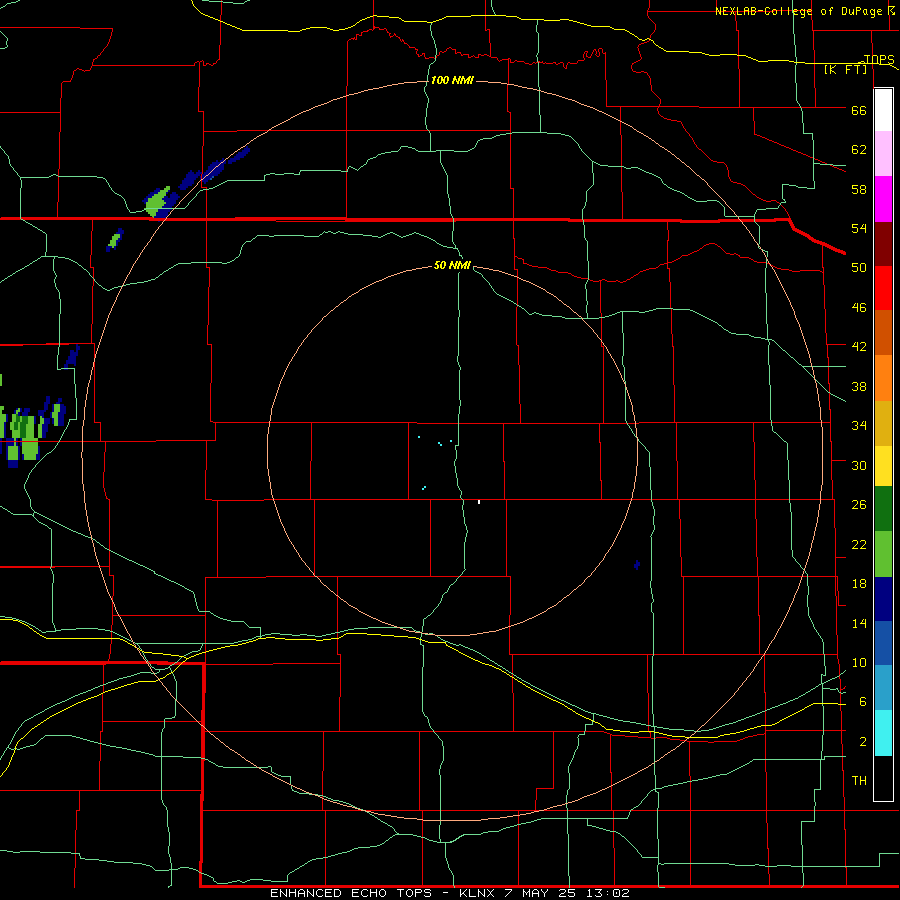
Task: Select the "7 MAY 25 13:02" timestamp
Action: coord(567,893)
